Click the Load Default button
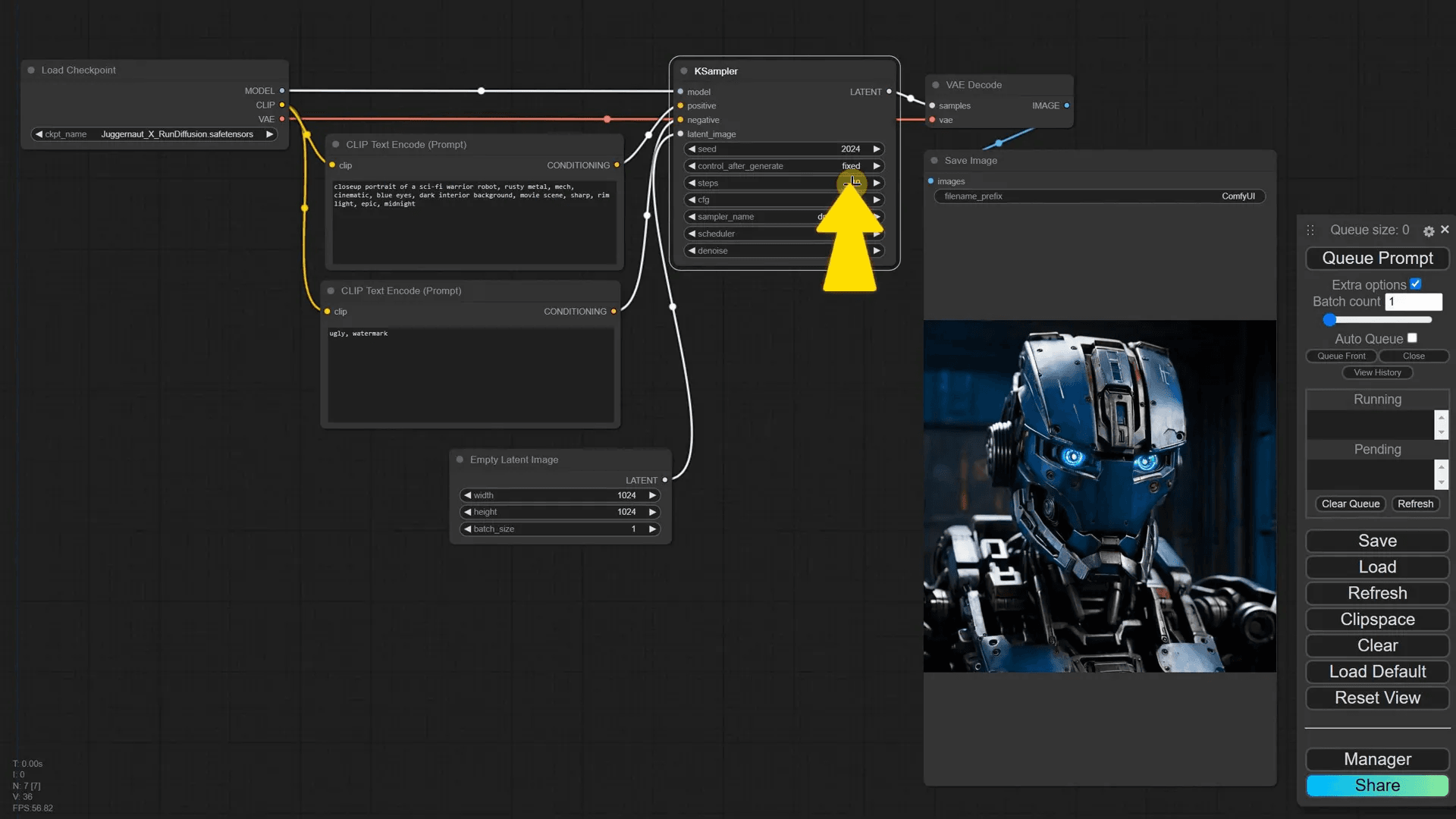This screenshot has height=819, width=1456. 1377,672
